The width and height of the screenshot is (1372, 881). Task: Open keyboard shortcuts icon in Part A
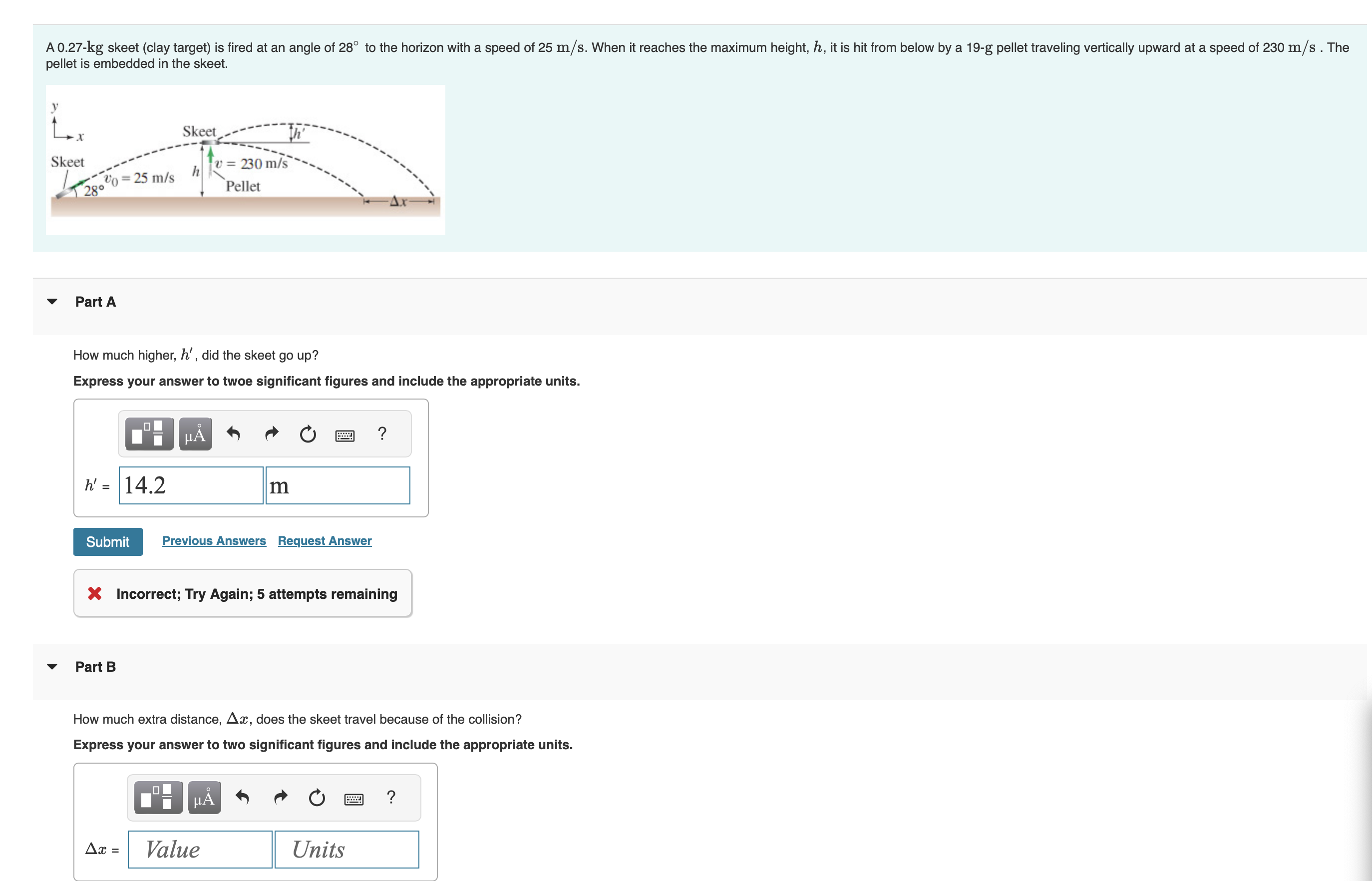pos(345,436)
